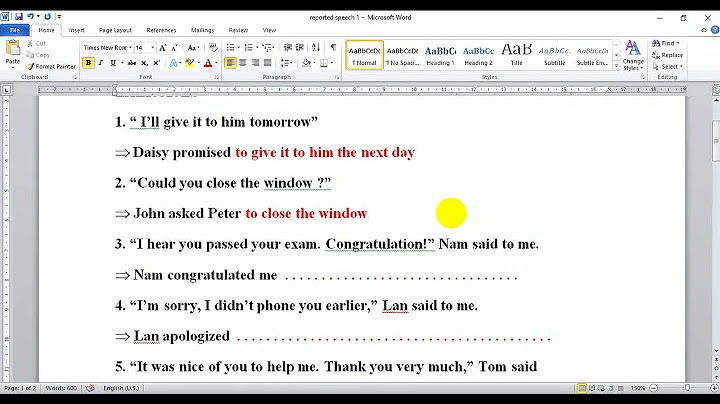This screenshot has width=720, height=404.
Task: Click the Shrink Font icon
Action: coord(174,48)
